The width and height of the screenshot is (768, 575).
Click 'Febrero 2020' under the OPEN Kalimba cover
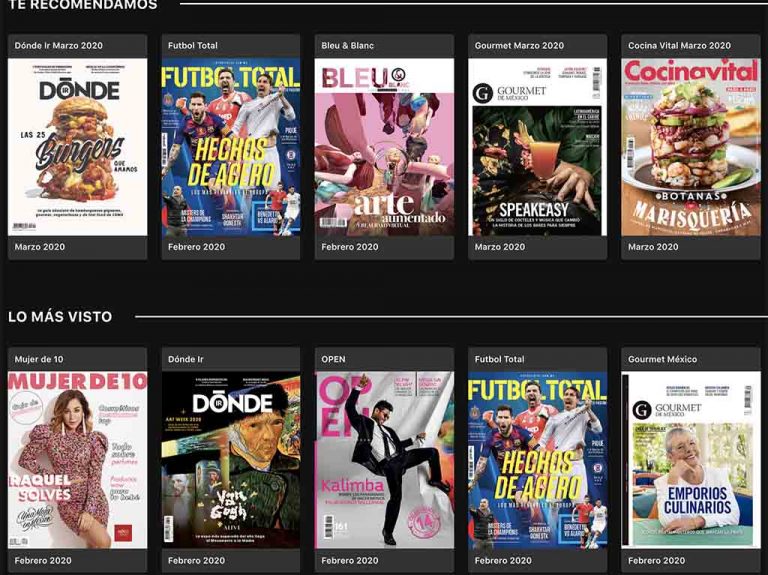(350, 560)
